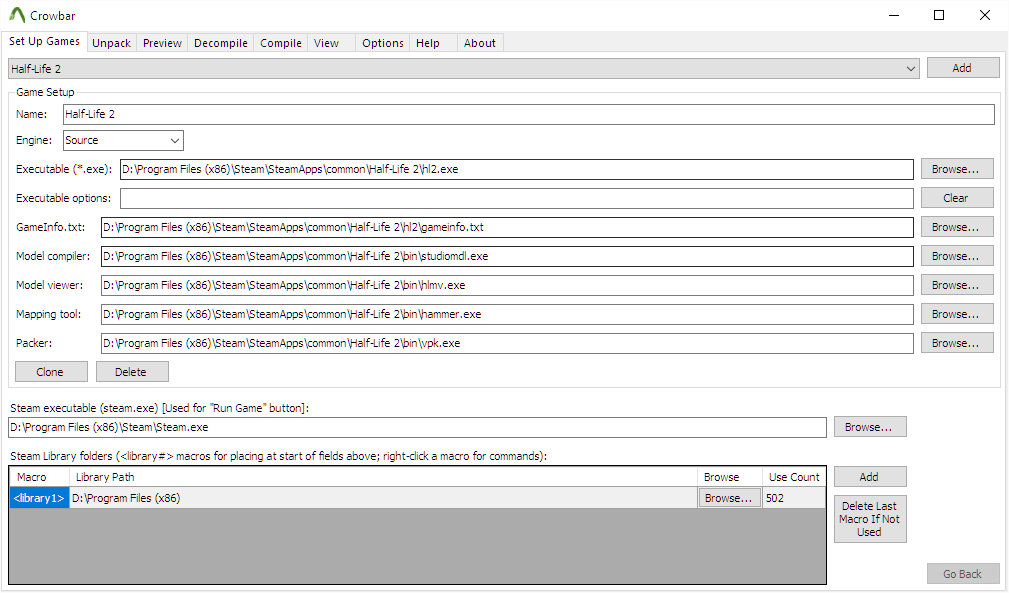The width and height of the screenshot is (1009, 593).
Task: Select the Set Up Games tab
Action: [44, 41]
